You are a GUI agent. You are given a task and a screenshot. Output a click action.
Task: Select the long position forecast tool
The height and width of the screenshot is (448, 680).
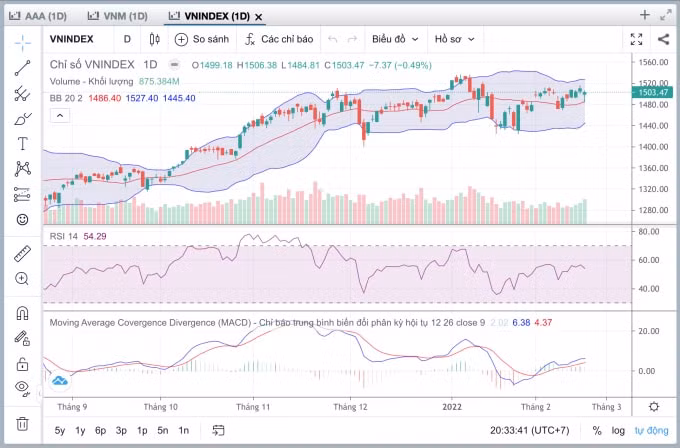[x=23, y=194]
